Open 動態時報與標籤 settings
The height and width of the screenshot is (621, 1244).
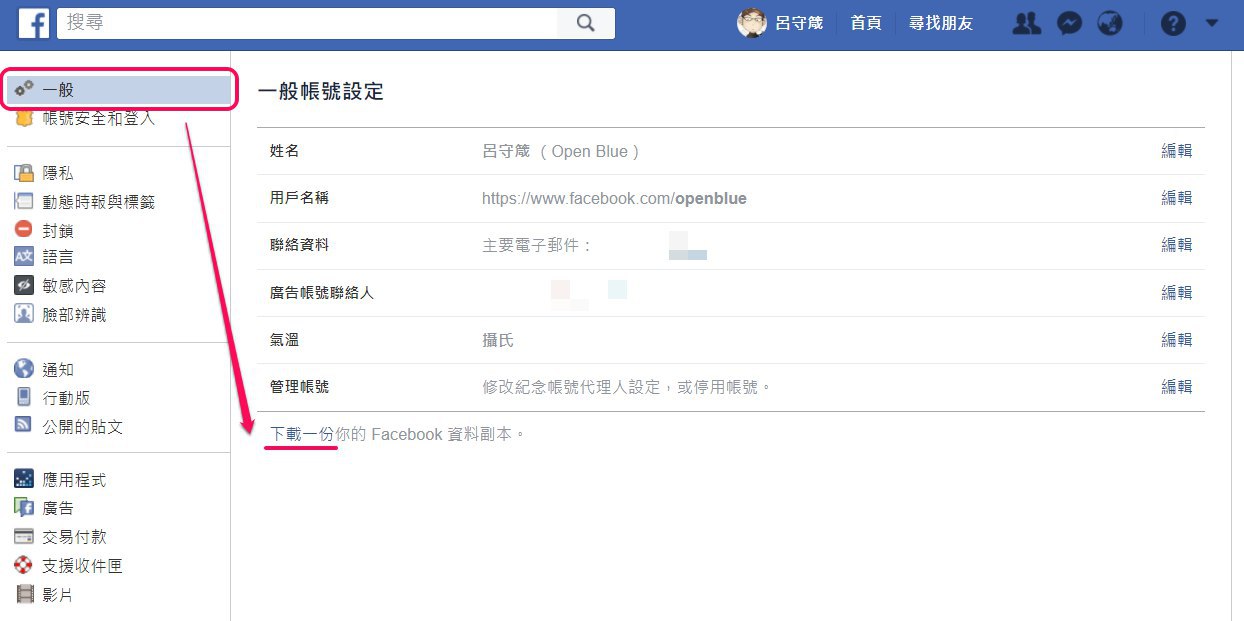coord(99,202)
